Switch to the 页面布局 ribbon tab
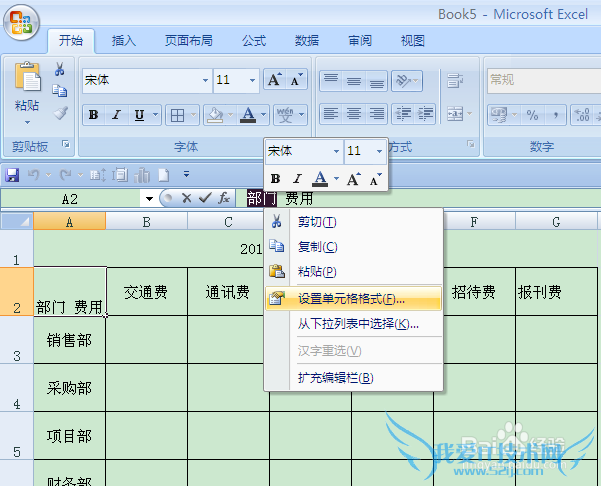The width and height of the screenshot is (601, 486). click(x=188, y=41)
